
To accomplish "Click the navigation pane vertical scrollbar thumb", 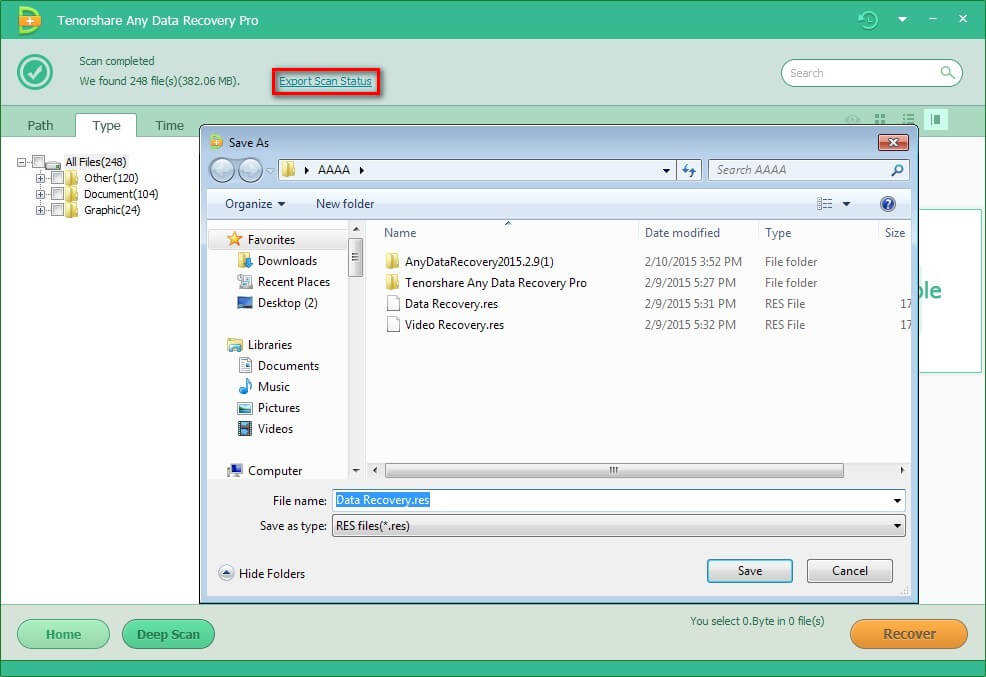I will point(355,257).
